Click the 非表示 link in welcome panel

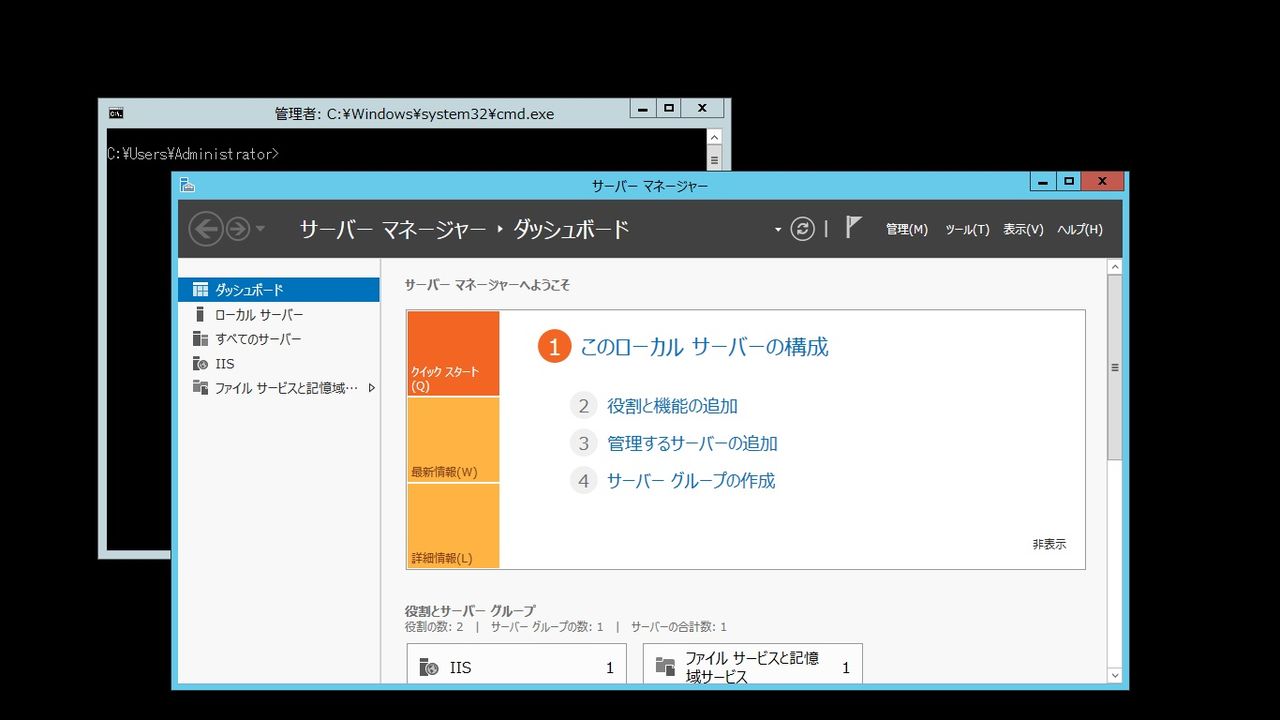coord(1049,544)
